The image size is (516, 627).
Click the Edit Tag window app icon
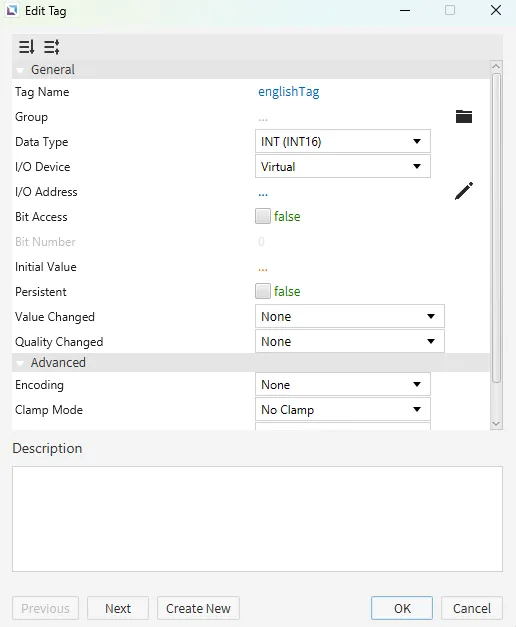tap(12, 10)
